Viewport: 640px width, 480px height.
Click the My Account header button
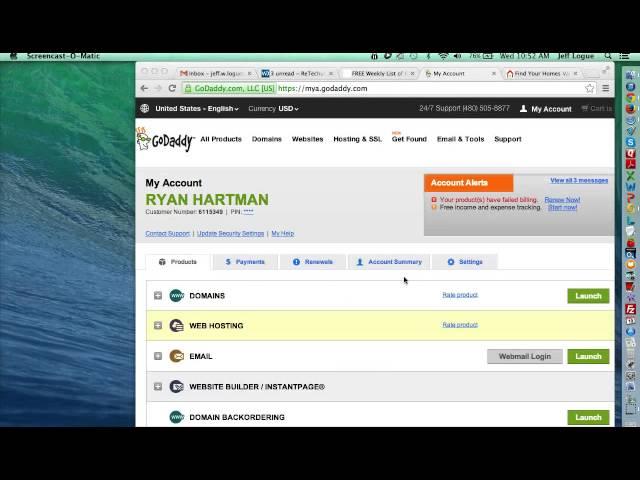[x=546, y=109]
